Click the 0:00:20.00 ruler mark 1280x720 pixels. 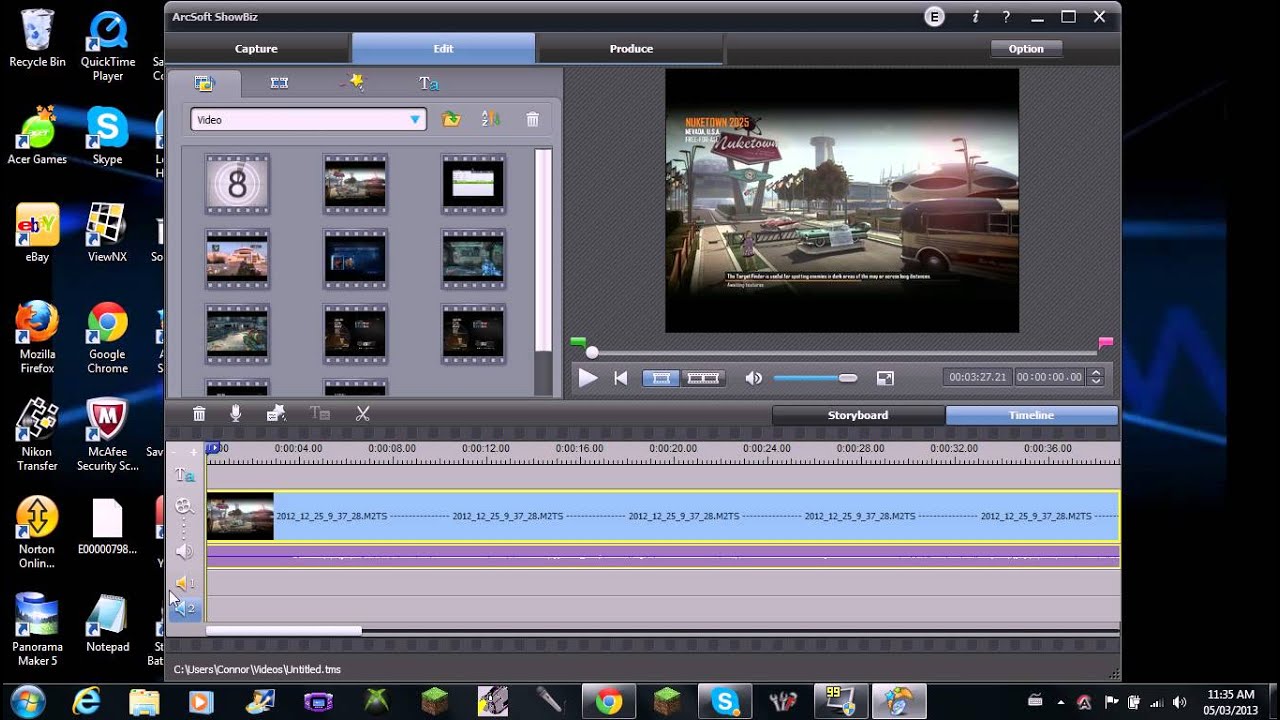click(673, 449)
